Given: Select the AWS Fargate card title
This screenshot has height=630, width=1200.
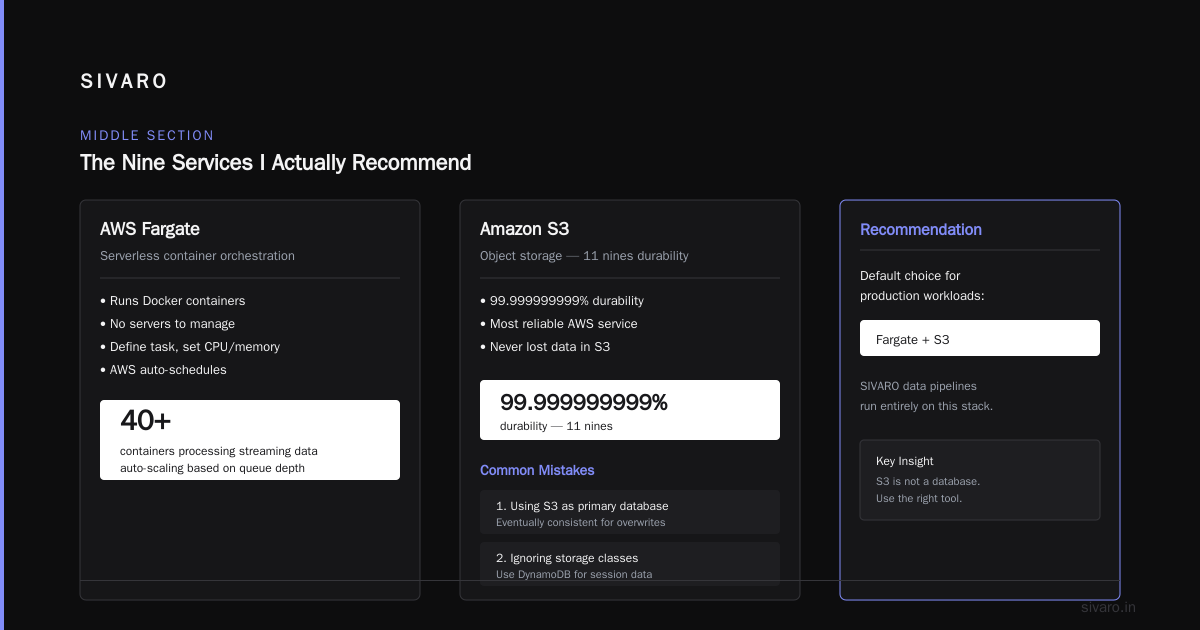Looking at the screenshot, I should pyautogui.click(x=150, y=229).
